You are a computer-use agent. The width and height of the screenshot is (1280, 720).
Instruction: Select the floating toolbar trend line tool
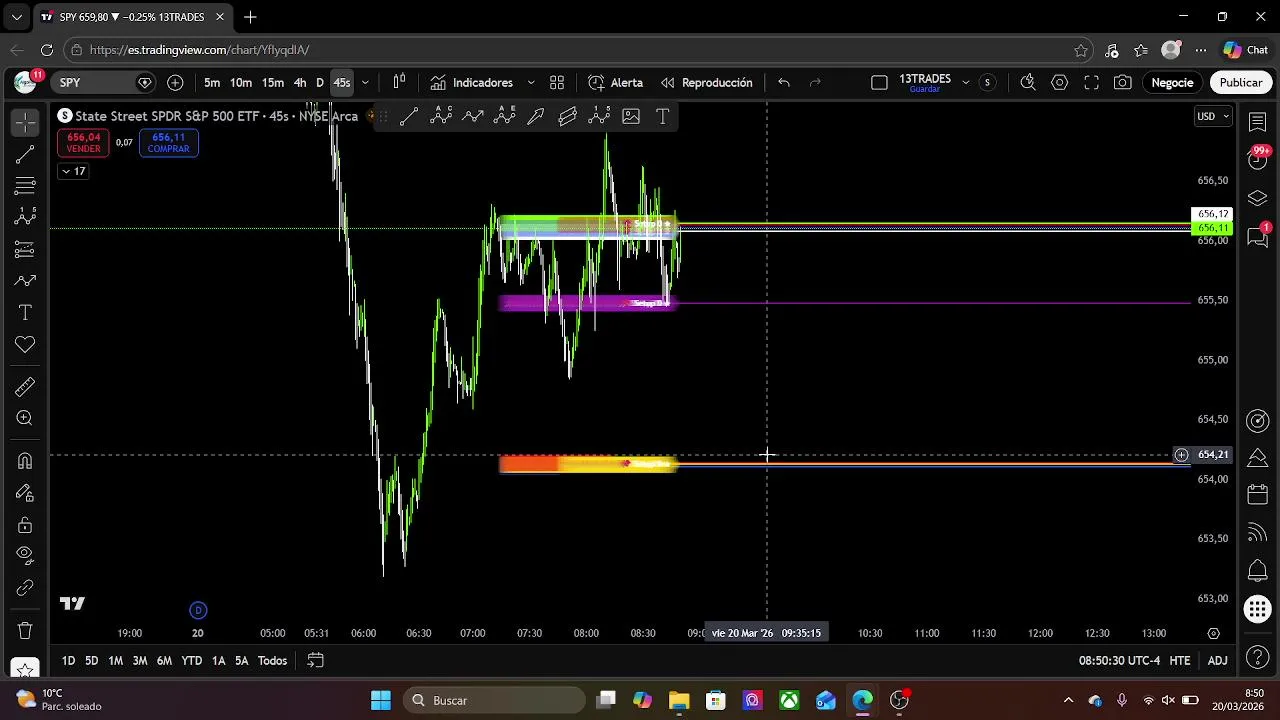pyautogui.click(x=409, y=117)
